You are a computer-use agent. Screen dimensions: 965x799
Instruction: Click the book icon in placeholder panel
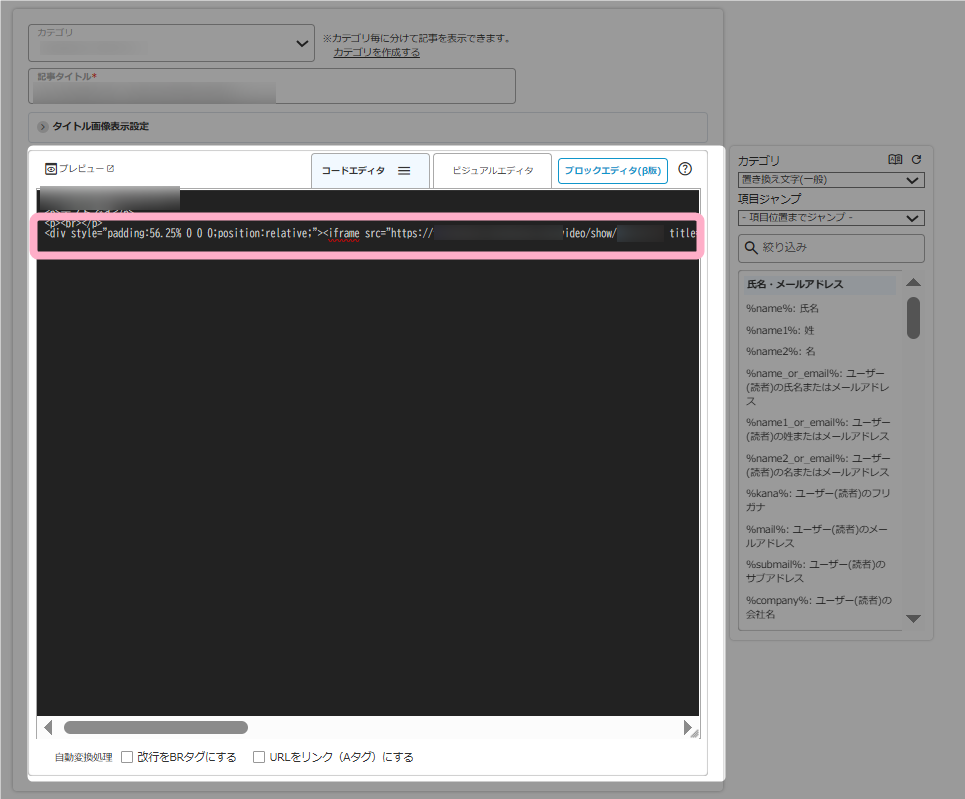[895, 160]
